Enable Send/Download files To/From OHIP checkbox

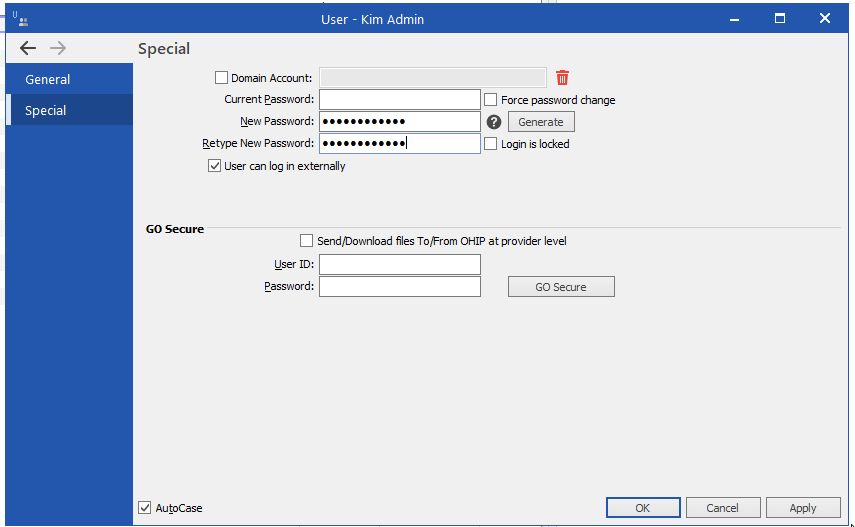click(306, 241)
